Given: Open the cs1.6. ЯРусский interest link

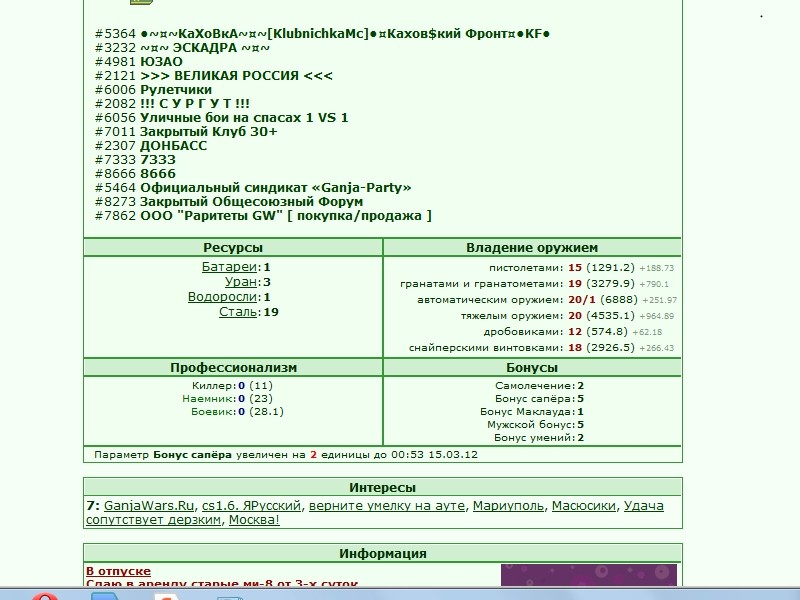Looking at the screenshot, I should [252, 506].
